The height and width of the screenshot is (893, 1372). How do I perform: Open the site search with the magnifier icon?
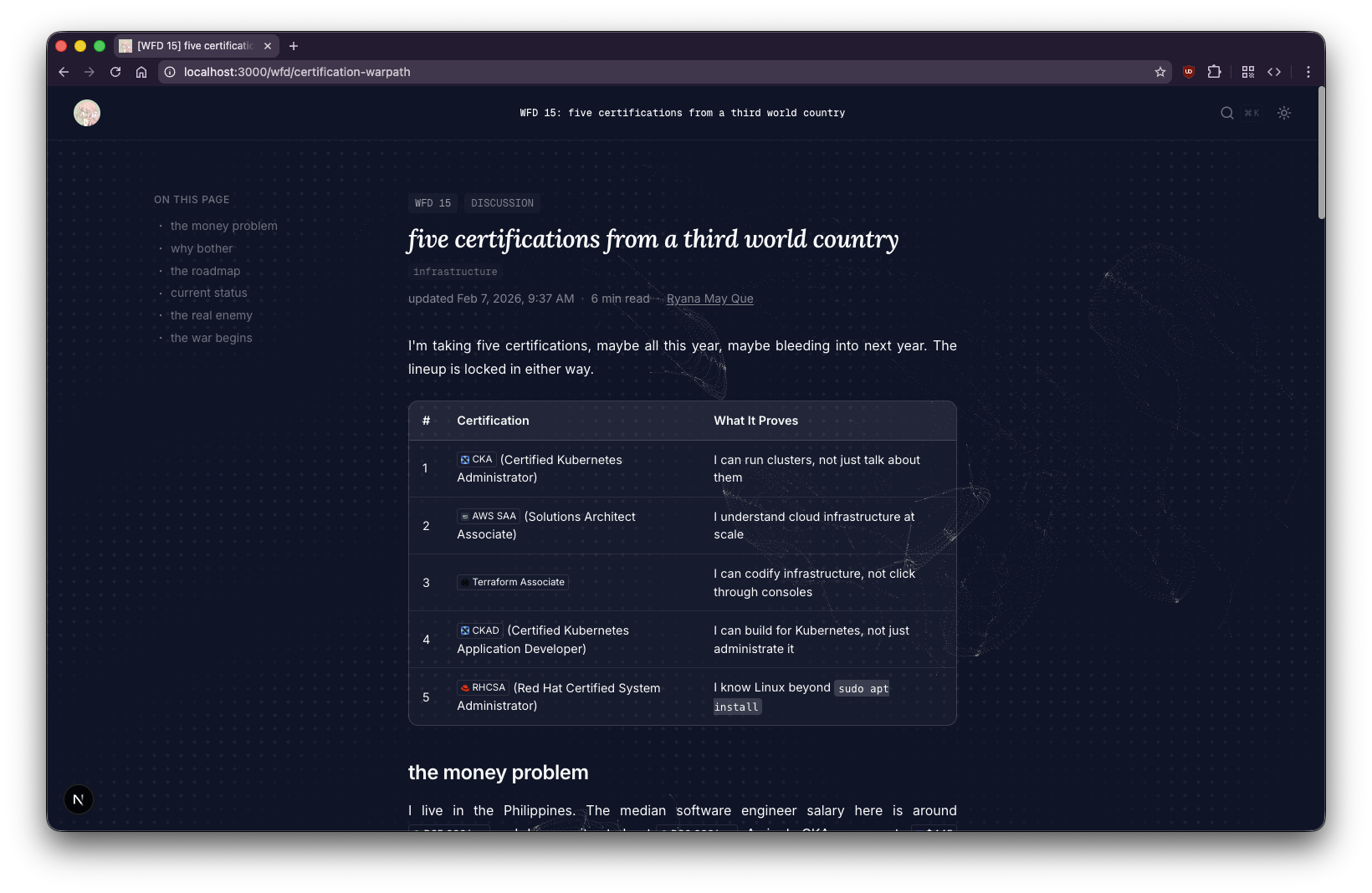[x=1226, y=113]
